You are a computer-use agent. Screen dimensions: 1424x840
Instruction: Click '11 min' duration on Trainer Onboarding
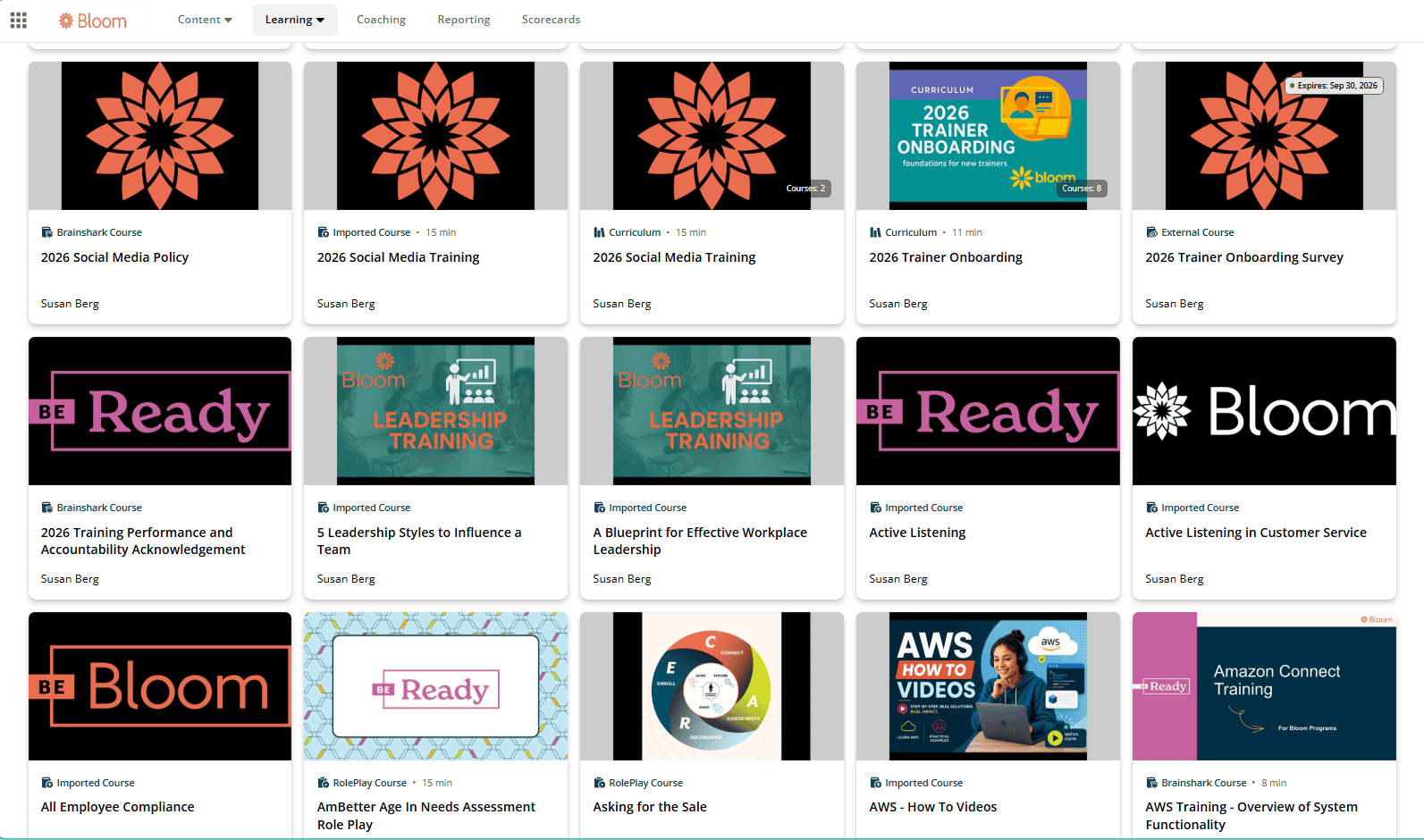tap(967, 232)
